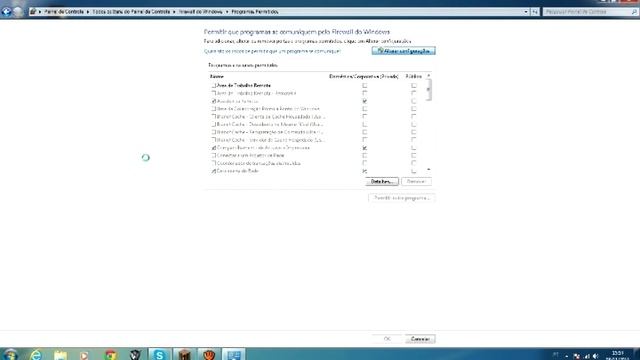Click the program list scrollbar up arrow

[x=429, y=76]
